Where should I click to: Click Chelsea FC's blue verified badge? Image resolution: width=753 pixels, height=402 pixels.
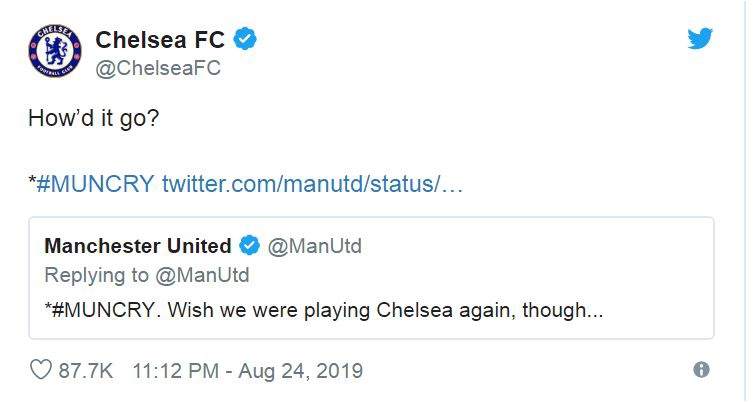tap(246, 40)
